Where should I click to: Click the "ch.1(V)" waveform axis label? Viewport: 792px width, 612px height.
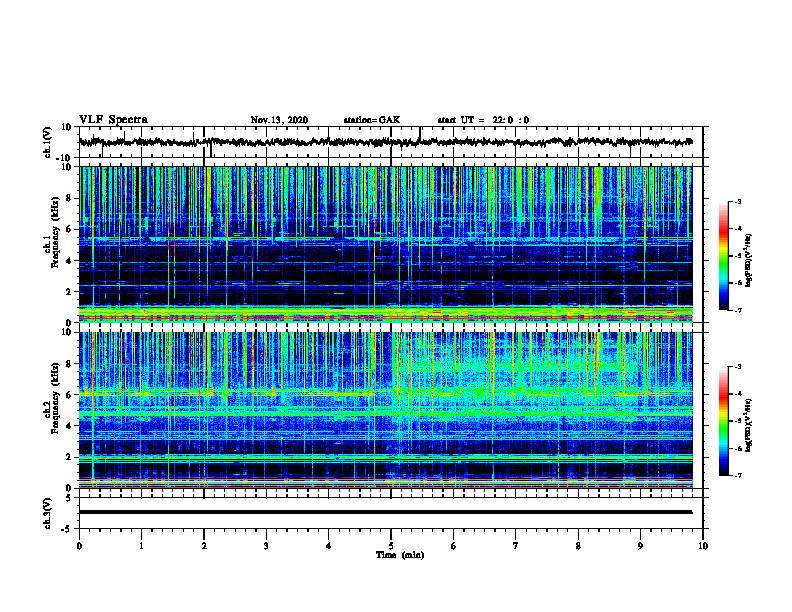tap(48, 142)
